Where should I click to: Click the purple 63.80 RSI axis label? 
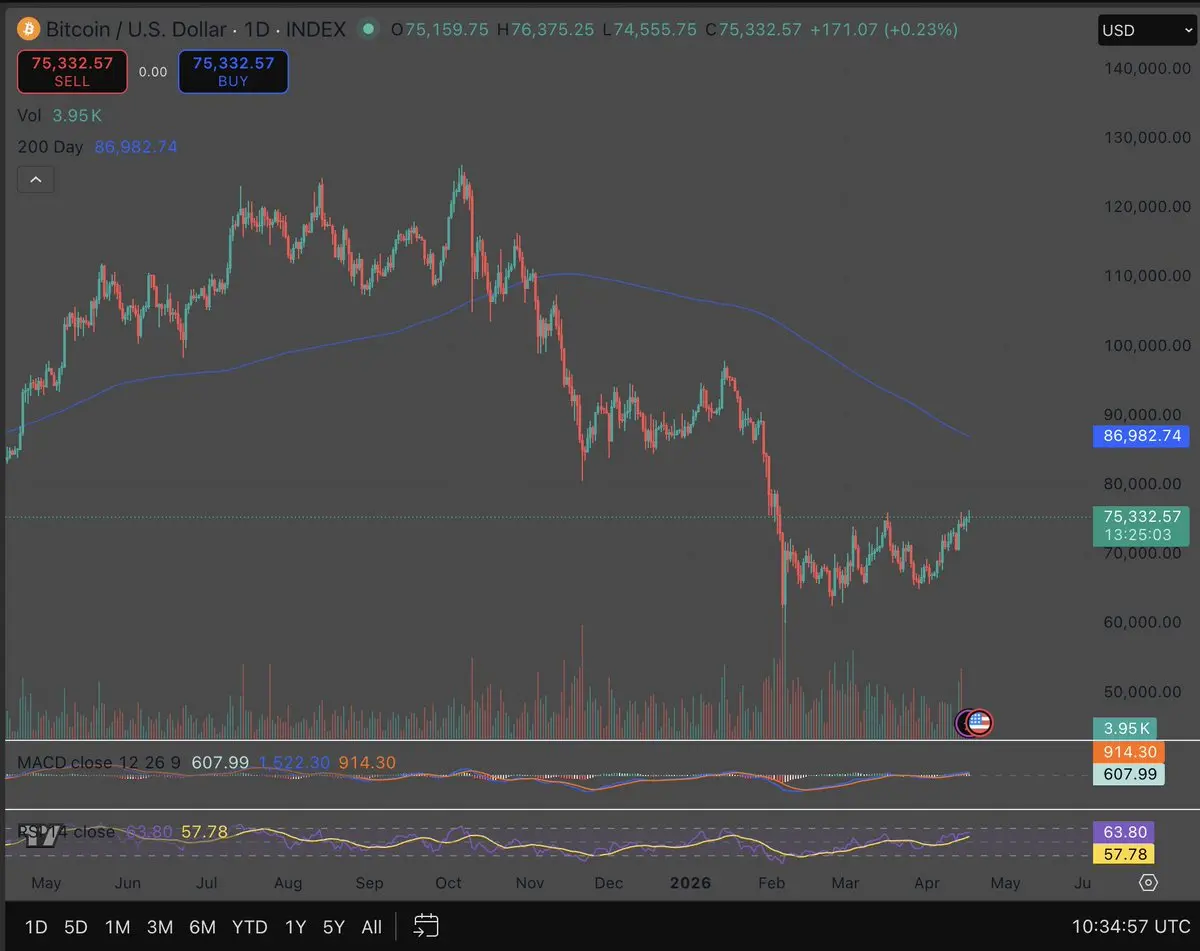[x=1125, y=832]
